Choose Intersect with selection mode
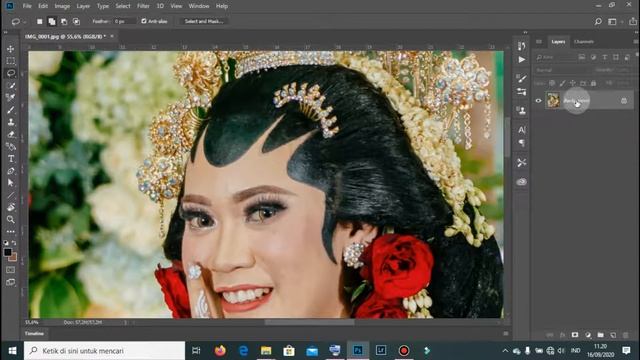 (76, 21)
